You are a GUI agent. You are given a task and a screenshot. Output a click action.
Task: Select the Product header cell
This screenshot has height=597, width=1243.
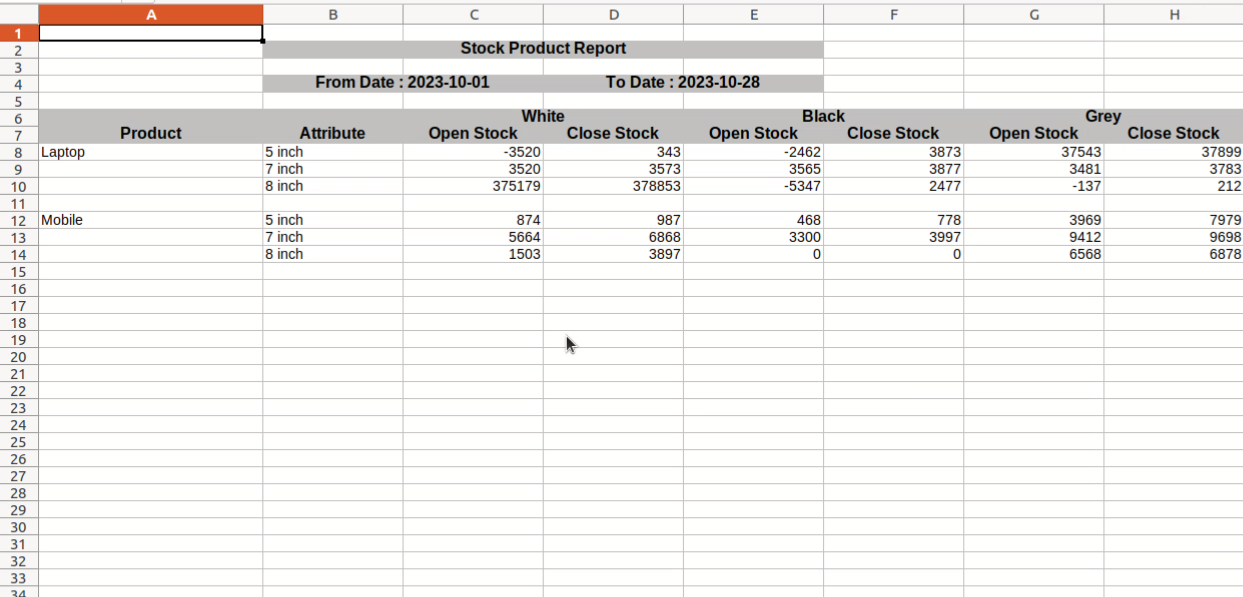150,134
